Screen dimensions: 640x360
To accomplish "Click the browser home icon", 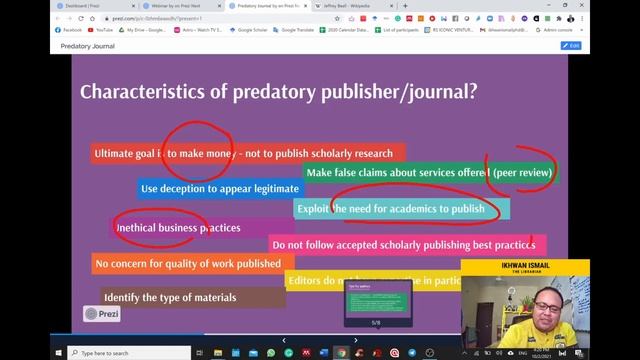I will pyautogui.click(x=93, y=19).
